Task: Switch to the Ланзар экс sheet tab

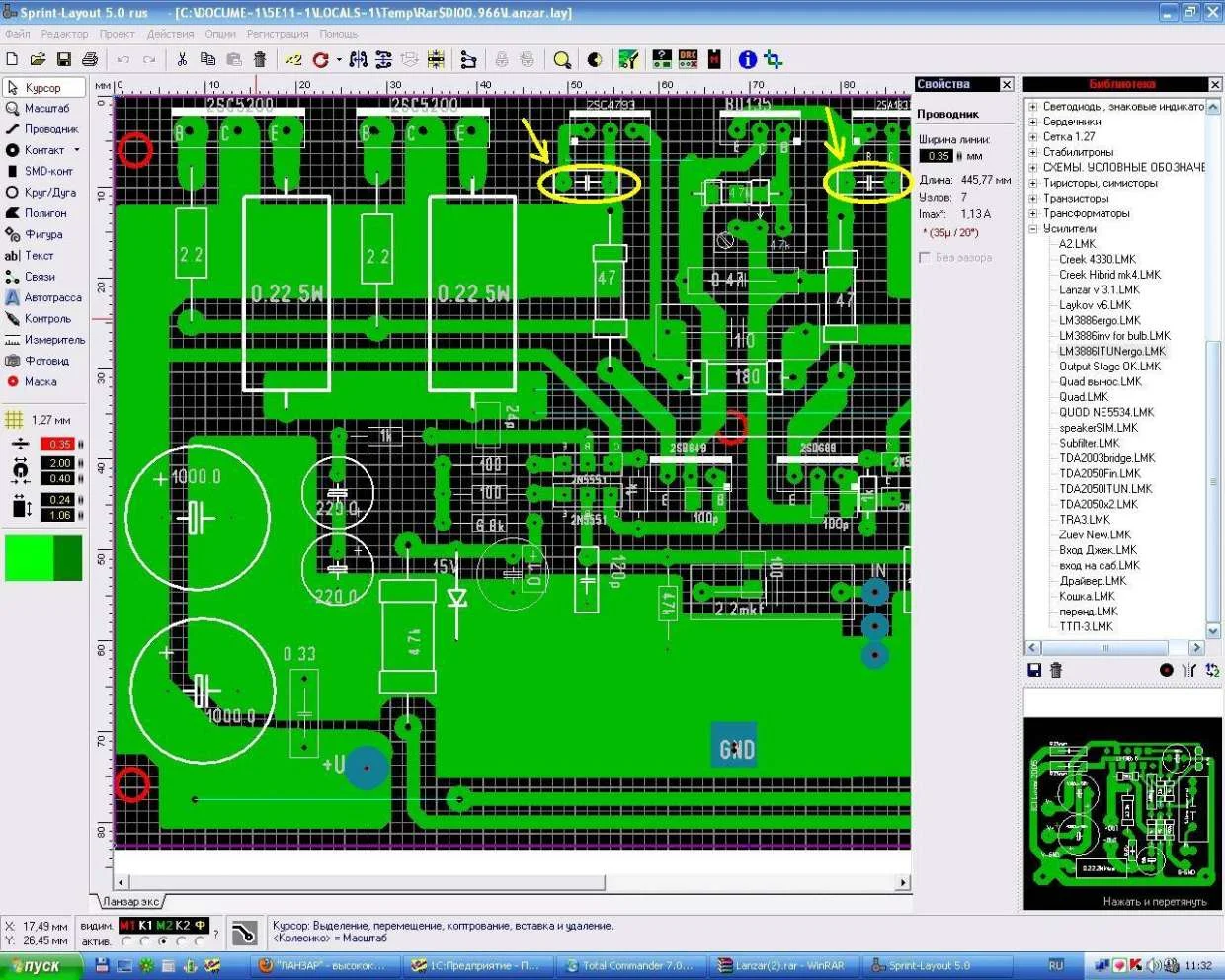Action: (x=130, y=902)
